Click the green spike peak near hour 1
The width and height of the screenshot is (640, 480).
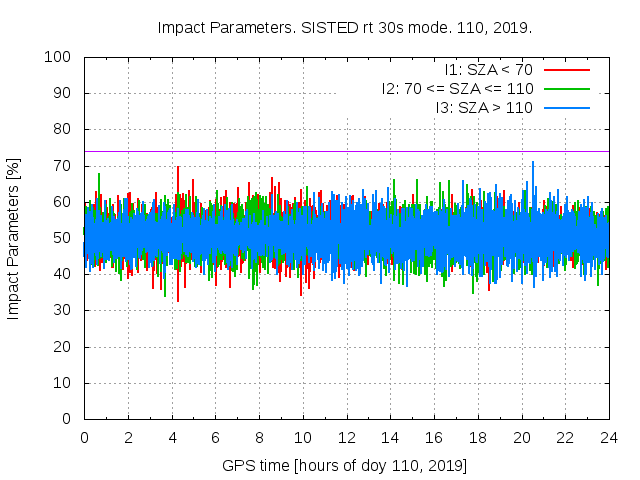(99, 176)
